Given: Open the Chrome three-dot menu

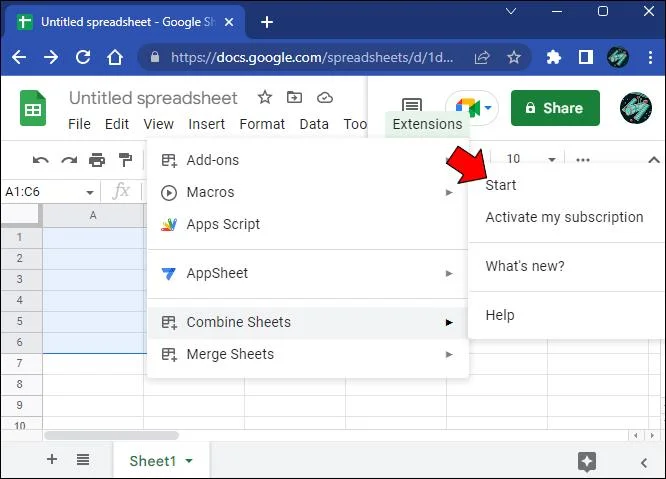Looking at the screenshot, I should (x=650, y=57).
